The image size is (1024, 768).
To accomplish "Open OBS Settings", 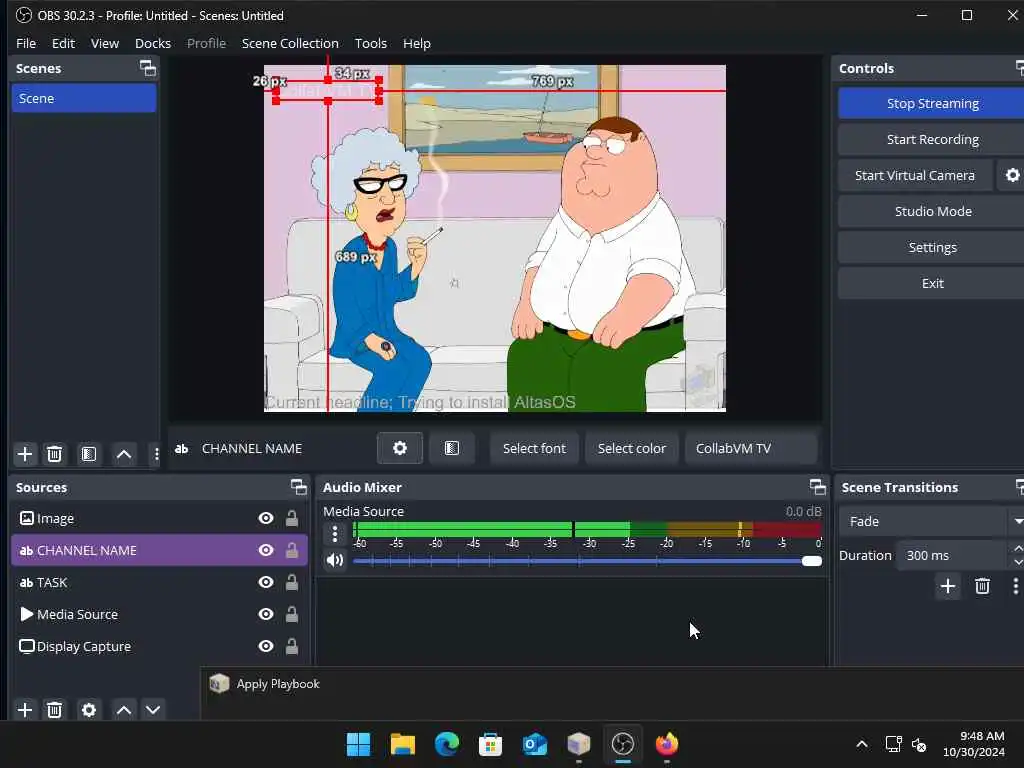I will pos(932,247).
